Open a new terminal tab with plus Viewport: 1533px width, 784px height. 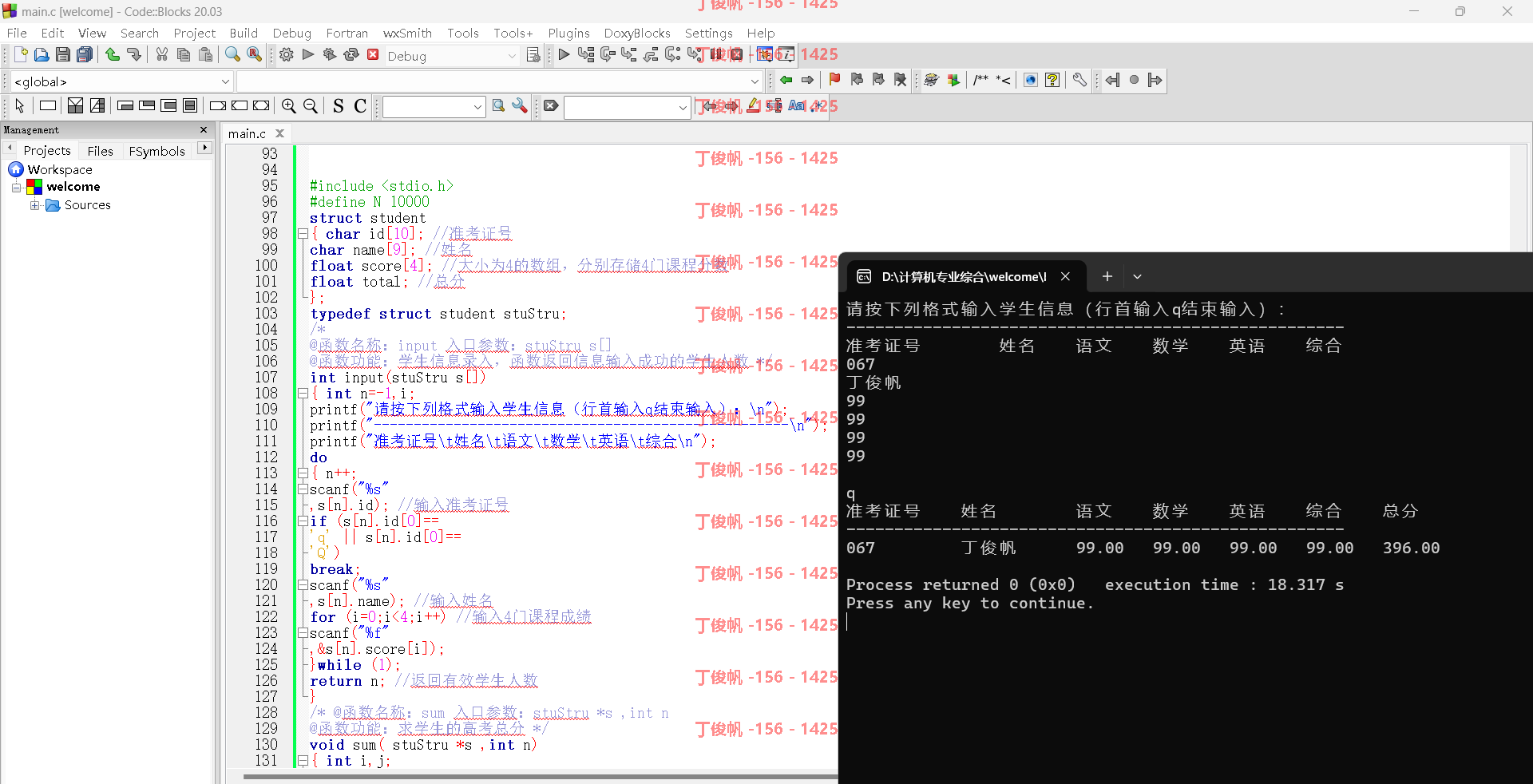(1107, 277)
